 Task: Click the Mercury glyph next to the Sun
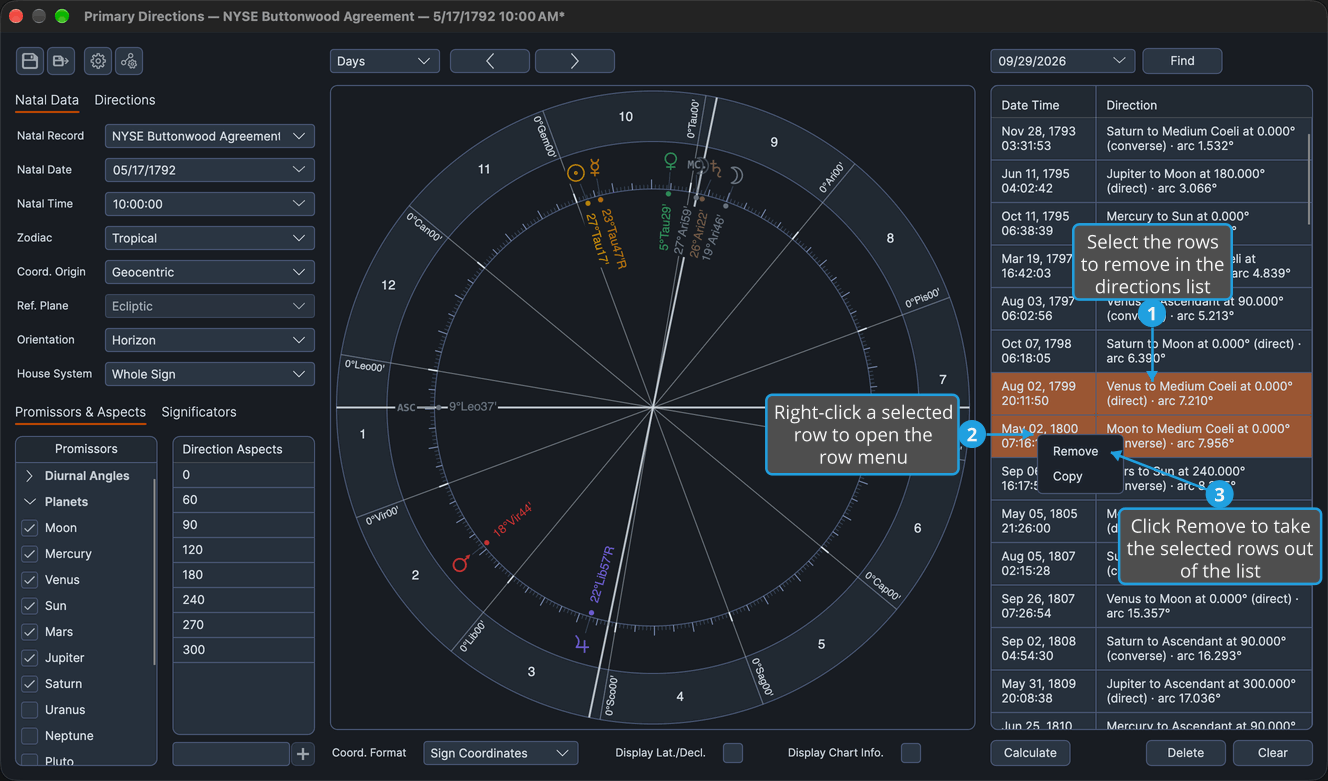pos(594,168)
